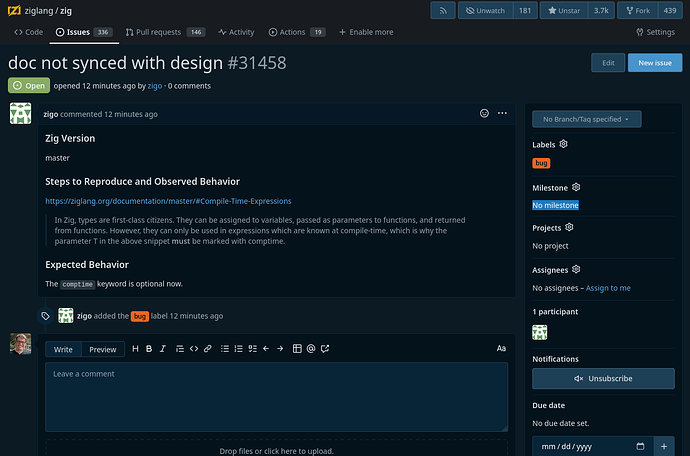Open the due date calendar picker icon
The image size is (690, 456).
[x=640, y=446]
